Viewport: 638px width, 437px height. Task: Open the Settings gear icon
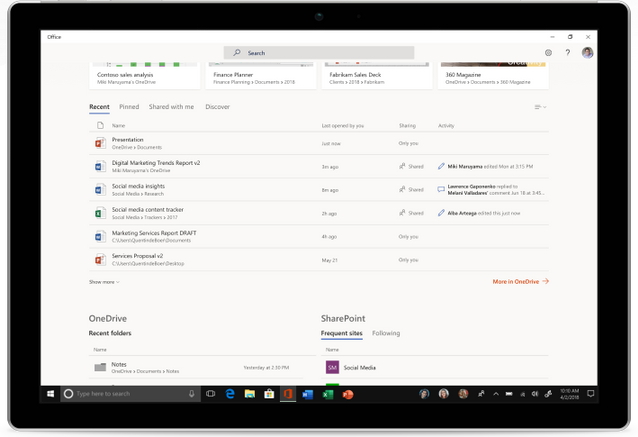(548, 52)
